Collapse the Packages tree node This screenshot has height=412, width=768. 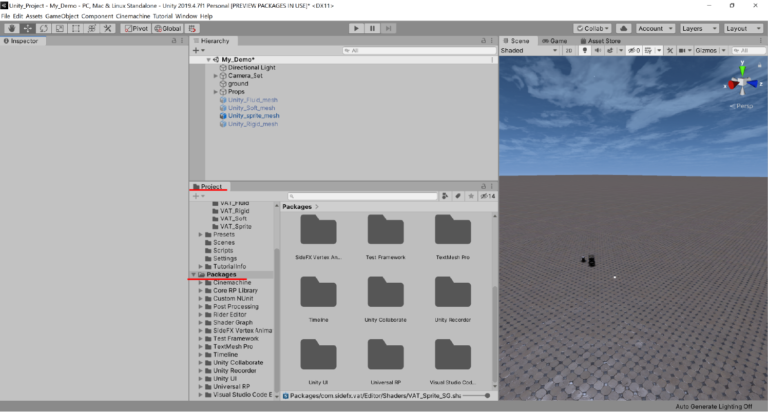pyautogui.click(x=193, y=274)
